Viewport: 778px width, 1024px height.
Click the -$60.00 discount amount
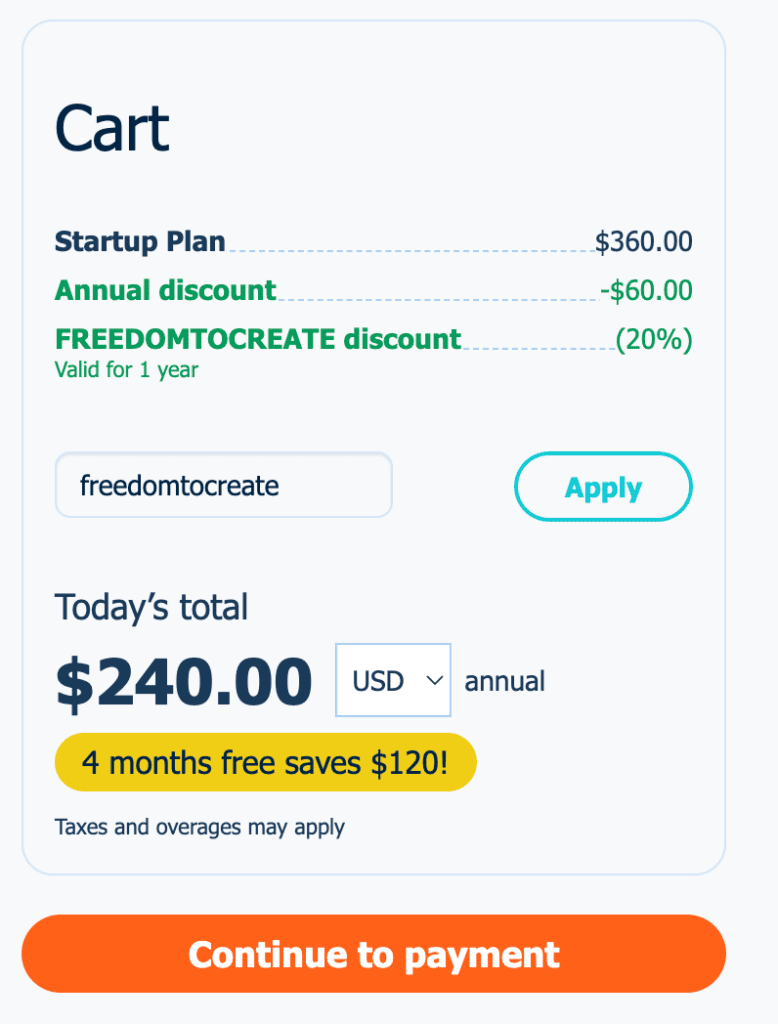click(x=646, y=291)
